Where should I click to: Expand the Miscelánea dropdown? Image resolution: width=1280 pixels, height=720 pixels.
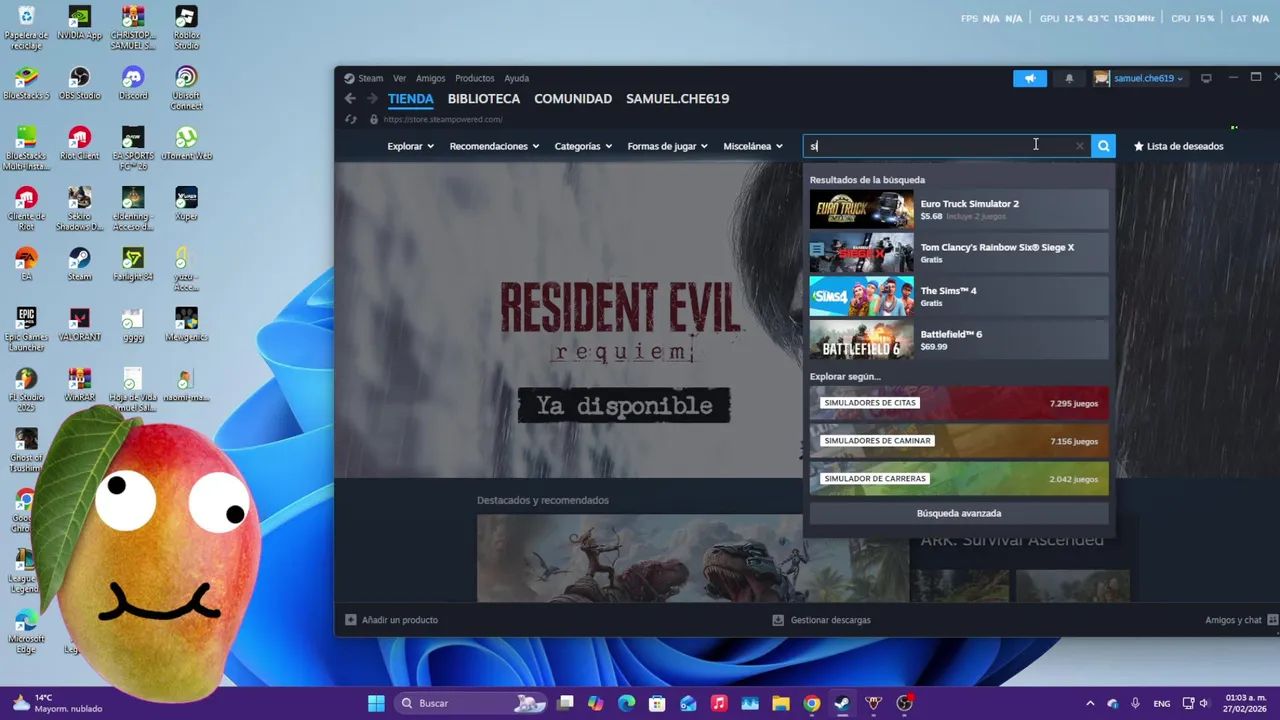753,146
